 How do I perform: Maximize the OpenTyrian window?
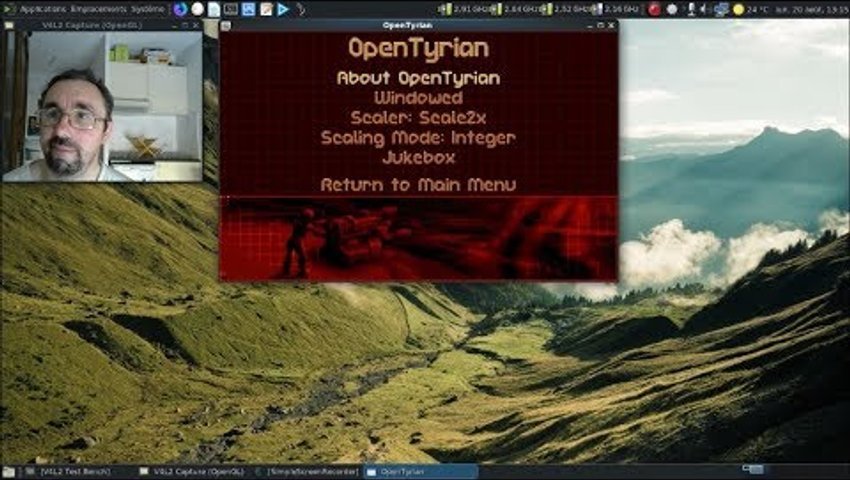point(600,25)
